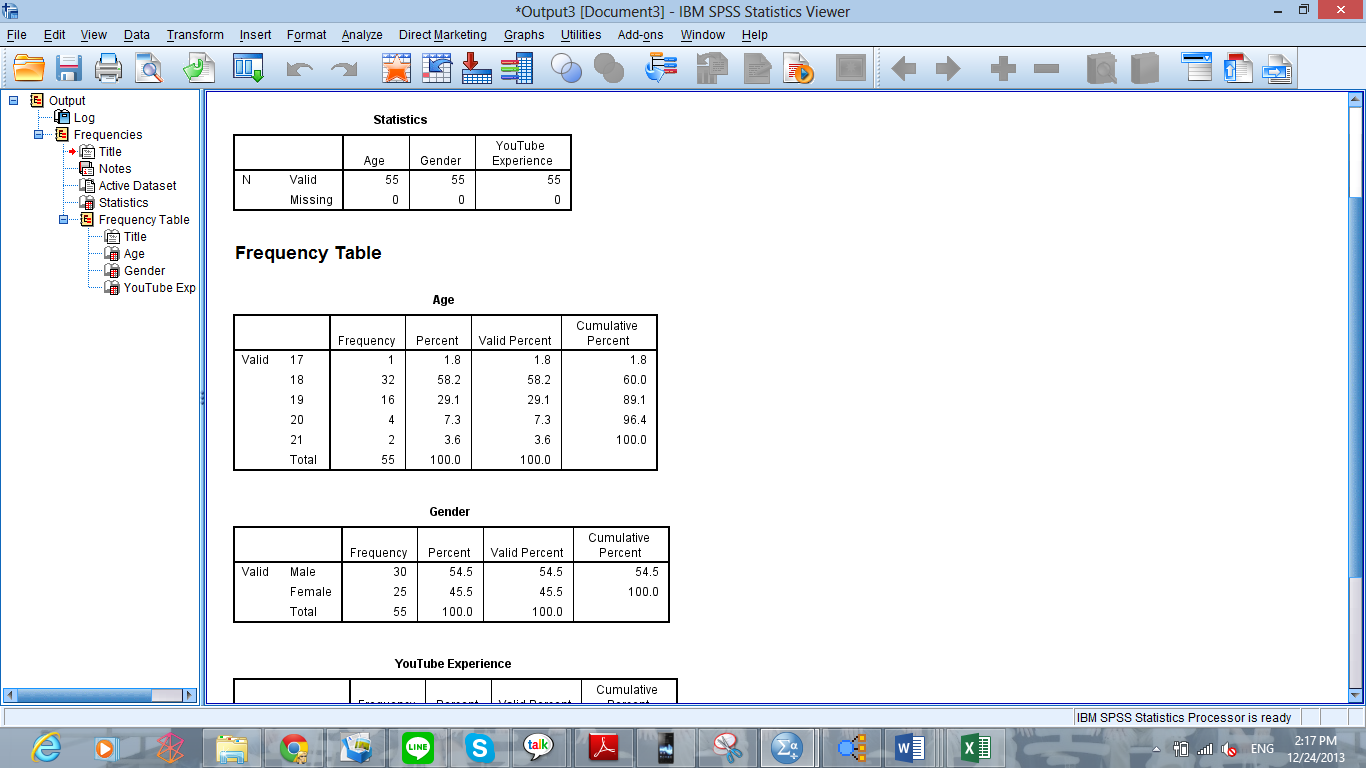This screenshot has height=768, width=1366.
Task: Toggle visibility of the Notes item
Action: [85, 169]
